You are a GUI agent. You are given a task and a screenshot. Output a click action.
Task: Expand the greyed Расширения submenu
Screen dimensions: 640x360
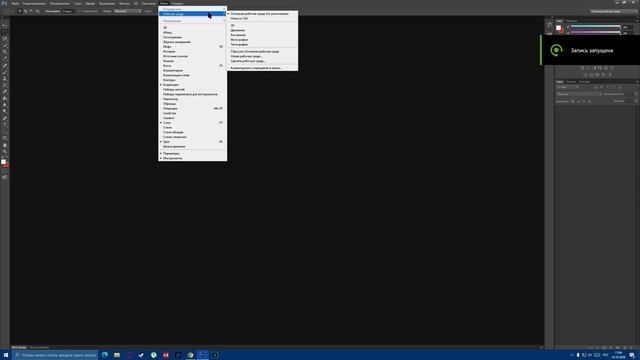pos(193,20)
